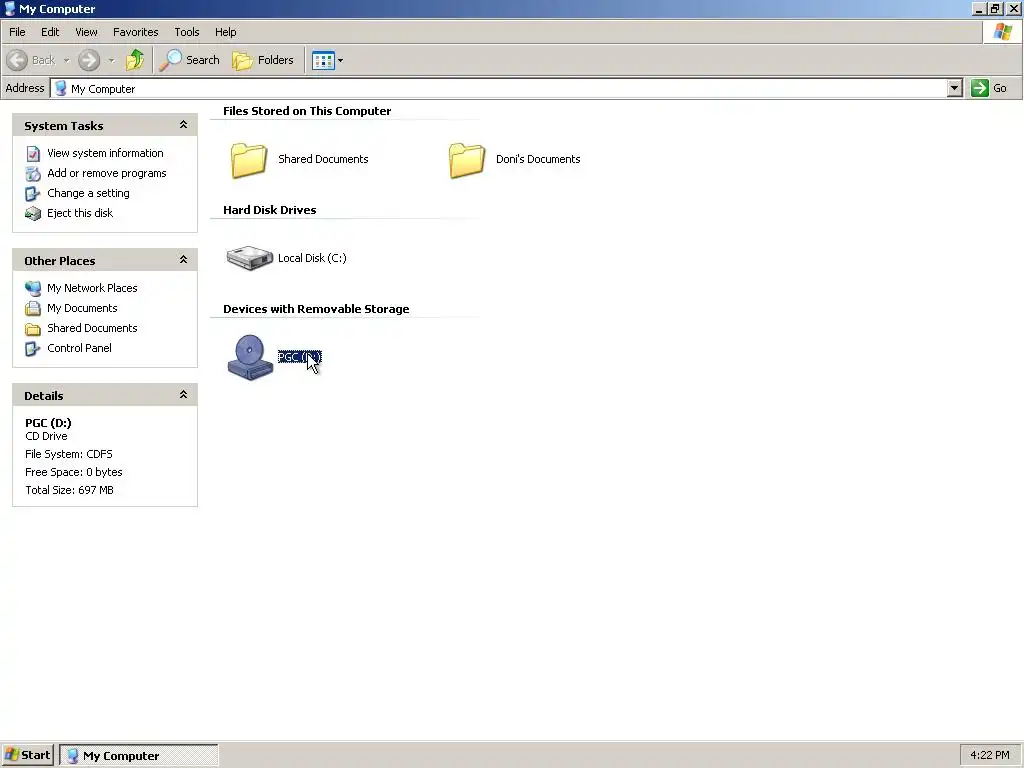Open the File menu
This screenshot has width=1024, height=768.
[x=17, y=32]
